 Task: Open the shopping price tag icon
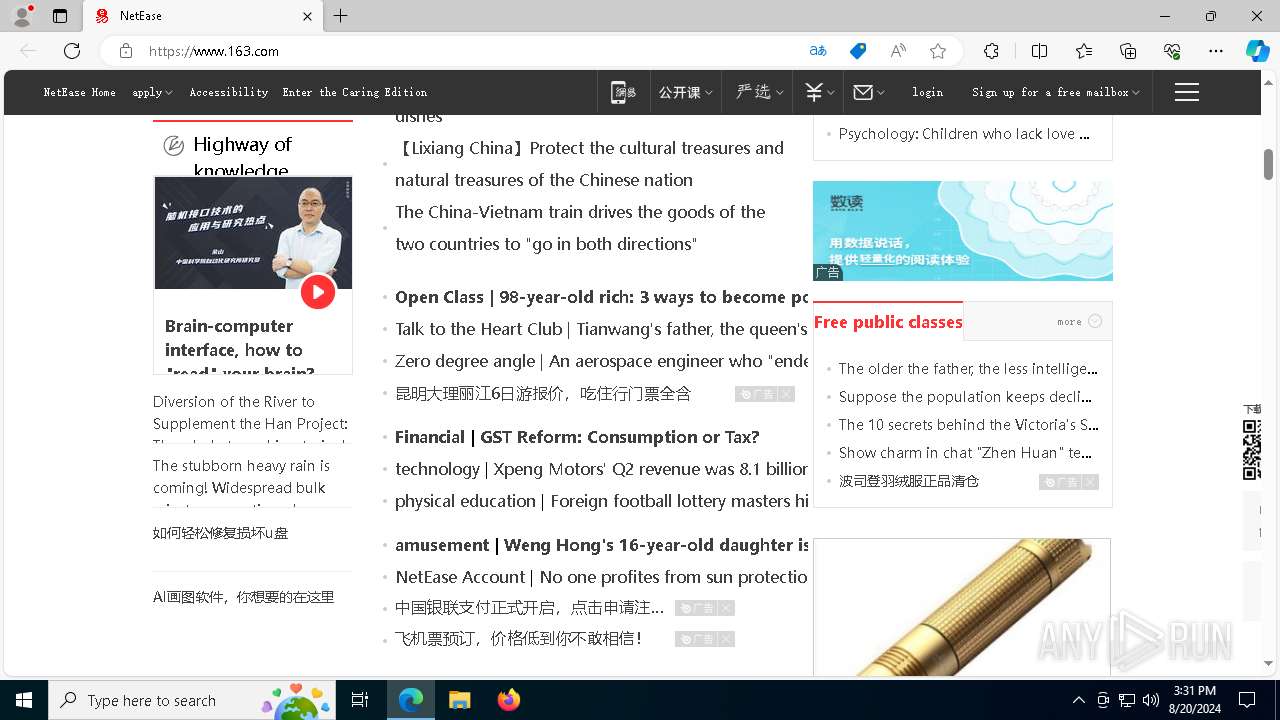pos(858,51)
